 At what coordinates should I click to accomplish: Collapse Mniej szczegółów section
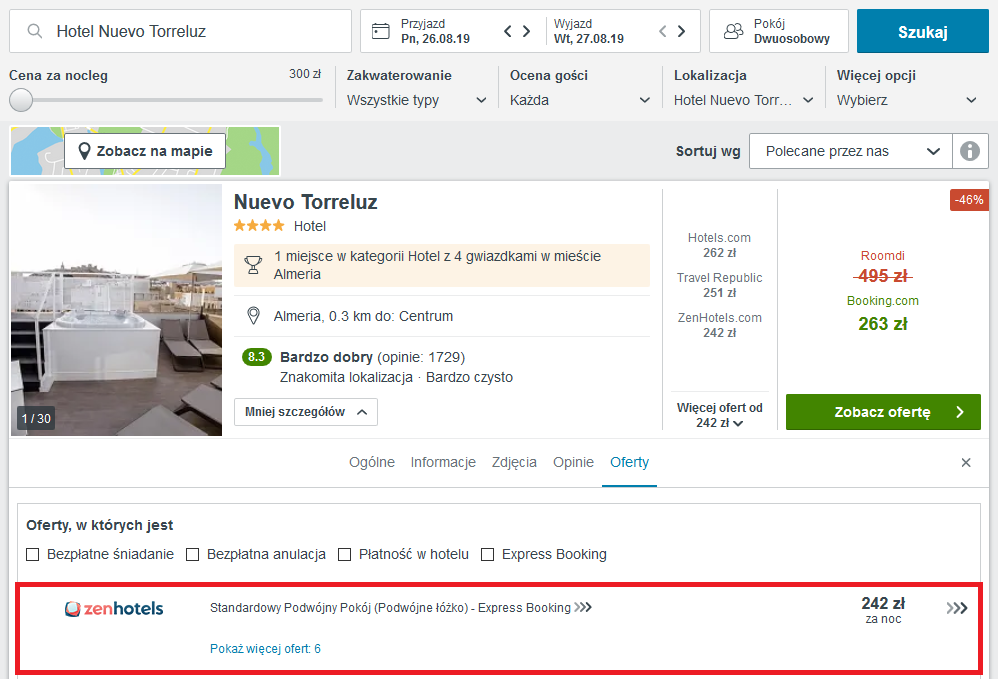[306, 412]
